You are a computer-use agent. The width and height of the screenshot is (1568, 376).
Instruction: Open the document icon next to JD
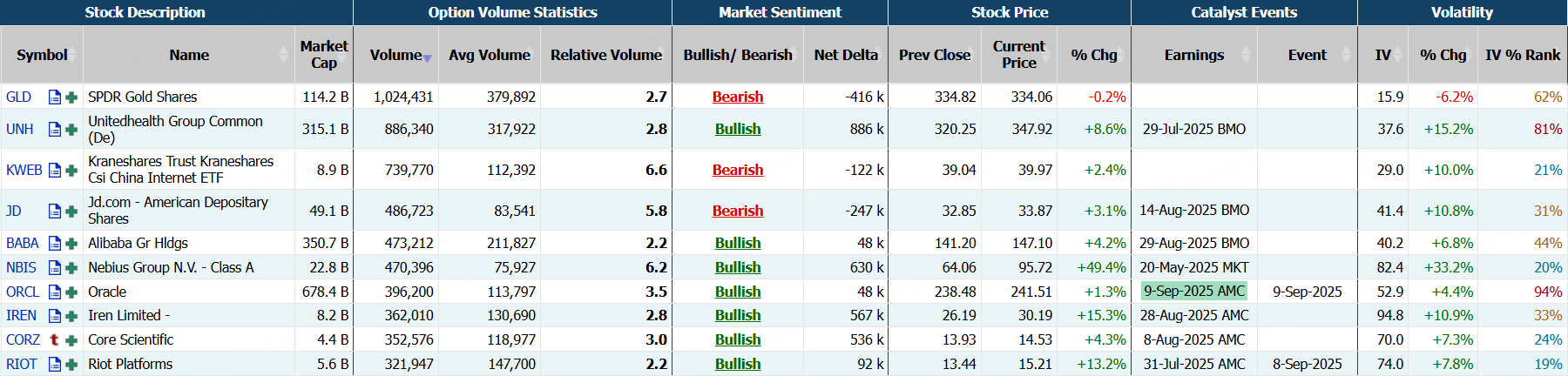click(55, 211)
